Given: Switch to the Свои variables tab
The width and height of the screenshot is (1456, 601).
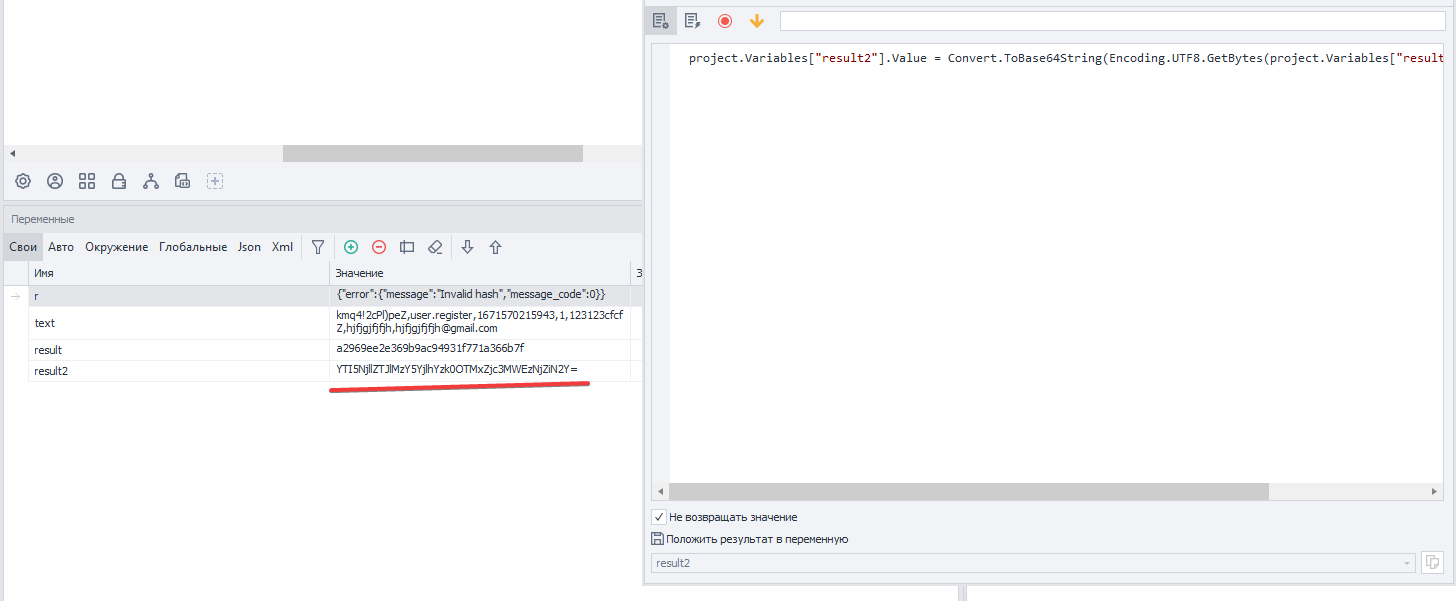Looking at the screenshot, I should pyautogui.click(x=23, y=247).
